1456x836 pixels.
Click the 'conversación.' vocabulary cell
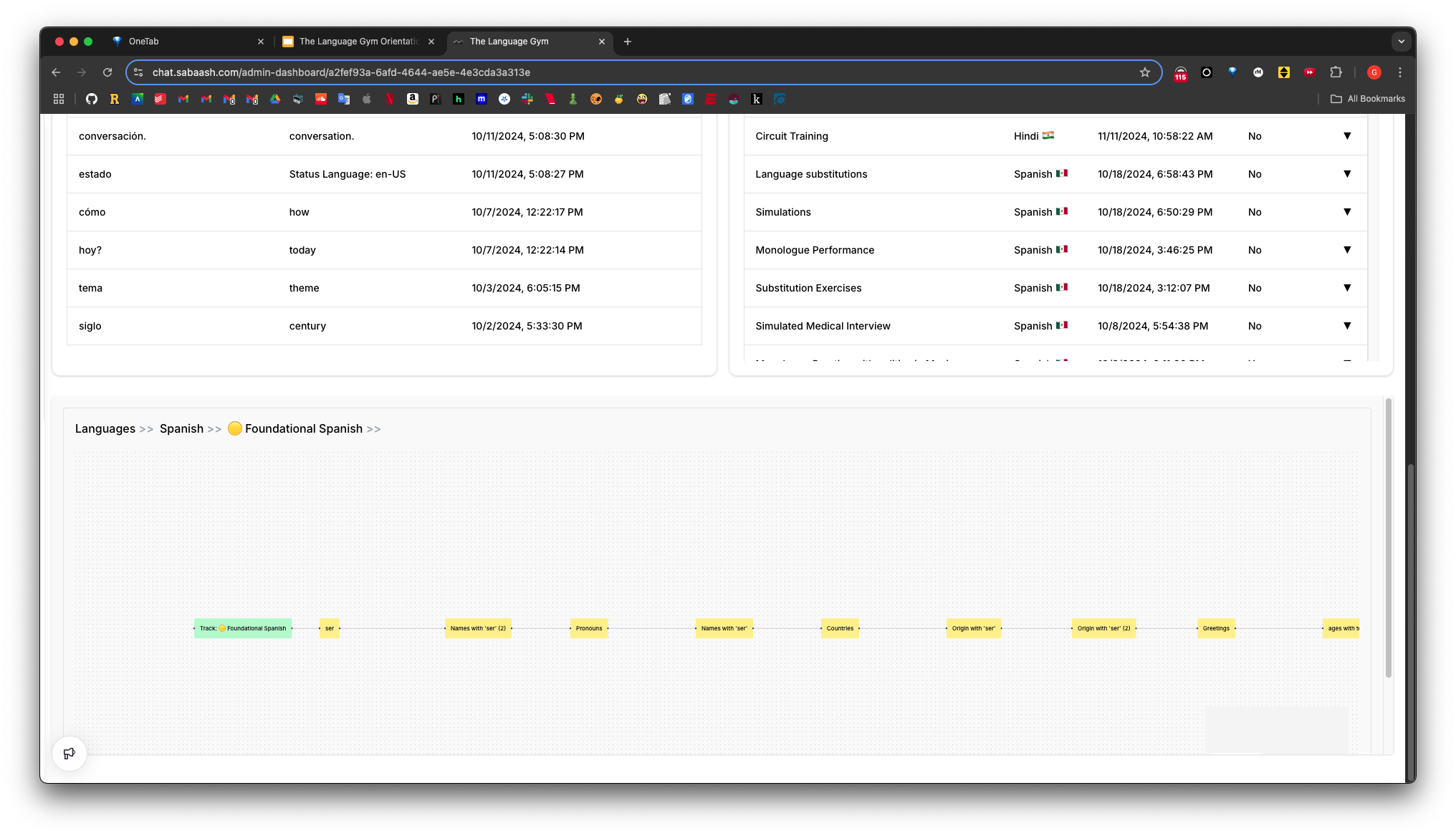coord(112,136)
